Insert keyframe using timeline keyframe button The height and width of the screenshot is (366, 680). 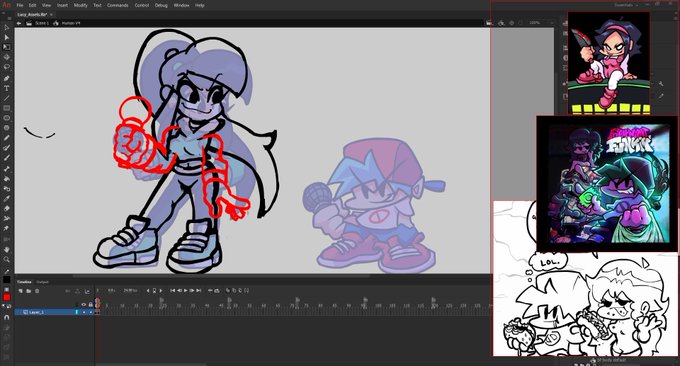pyautogui.click(x=154, y=290)
